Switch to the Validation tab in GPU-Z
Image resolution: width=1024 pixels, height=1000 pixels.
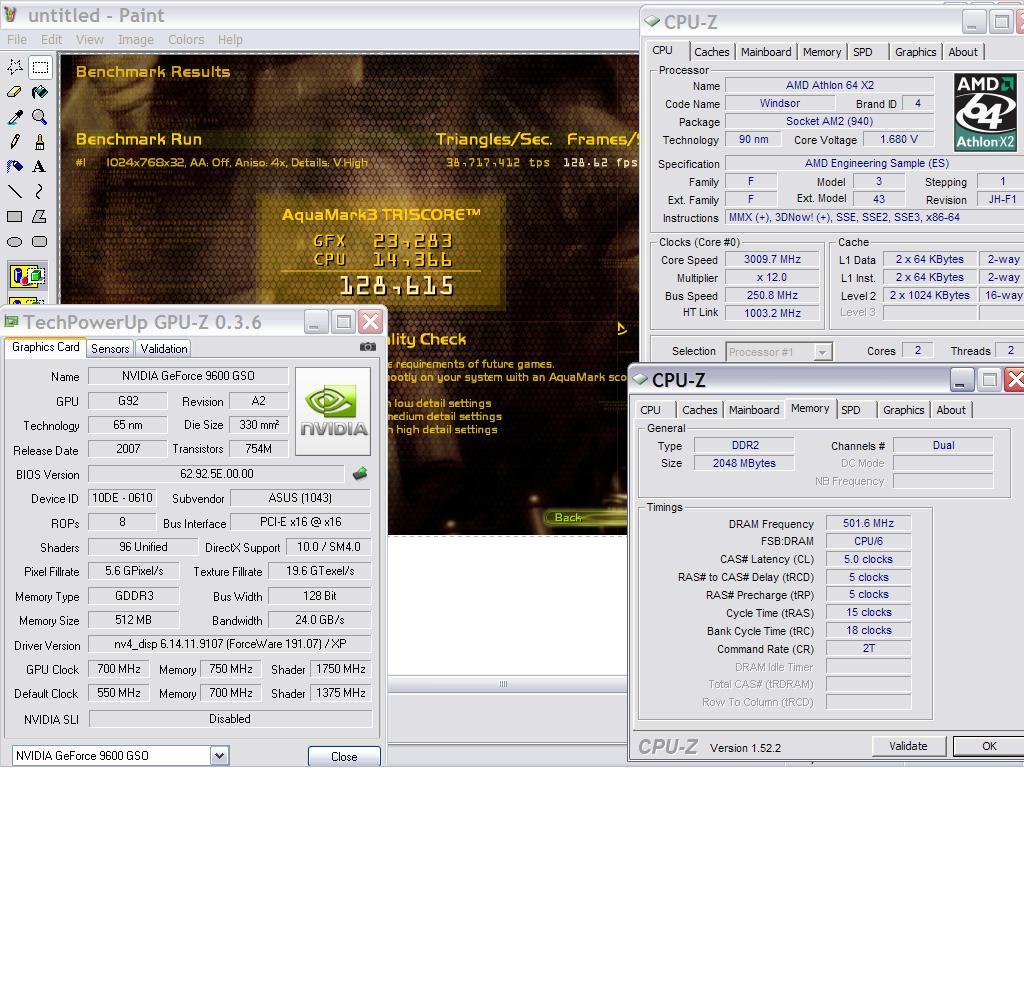[x=164, y=349]
